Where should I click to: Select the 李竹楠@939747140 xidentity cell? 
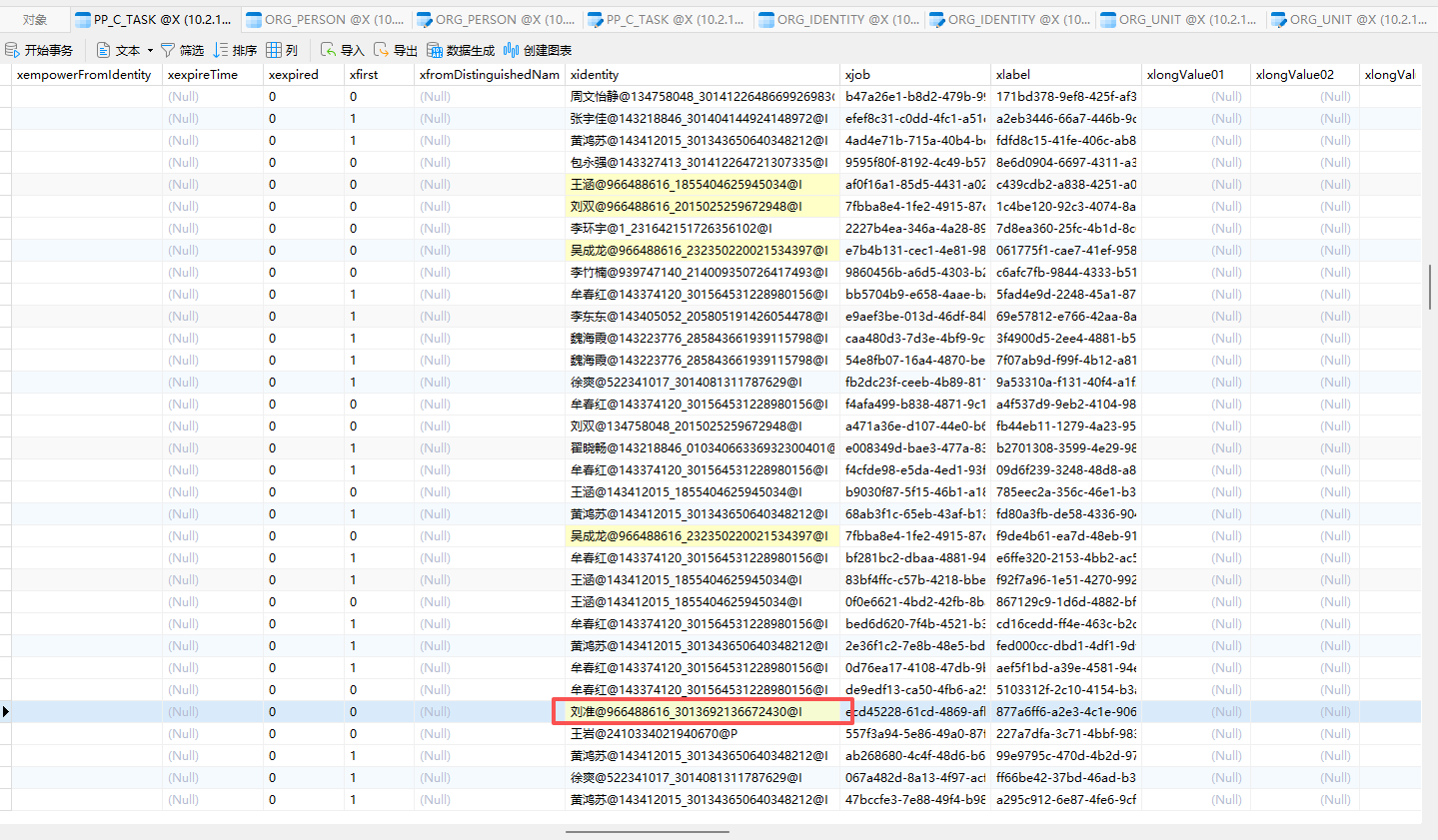tap(703, 273)
